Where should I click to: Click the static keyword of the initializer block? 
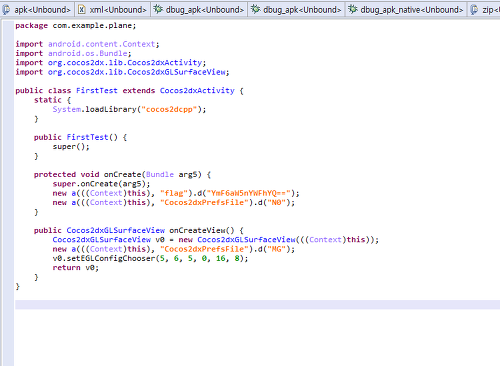(x=48, y=100)
